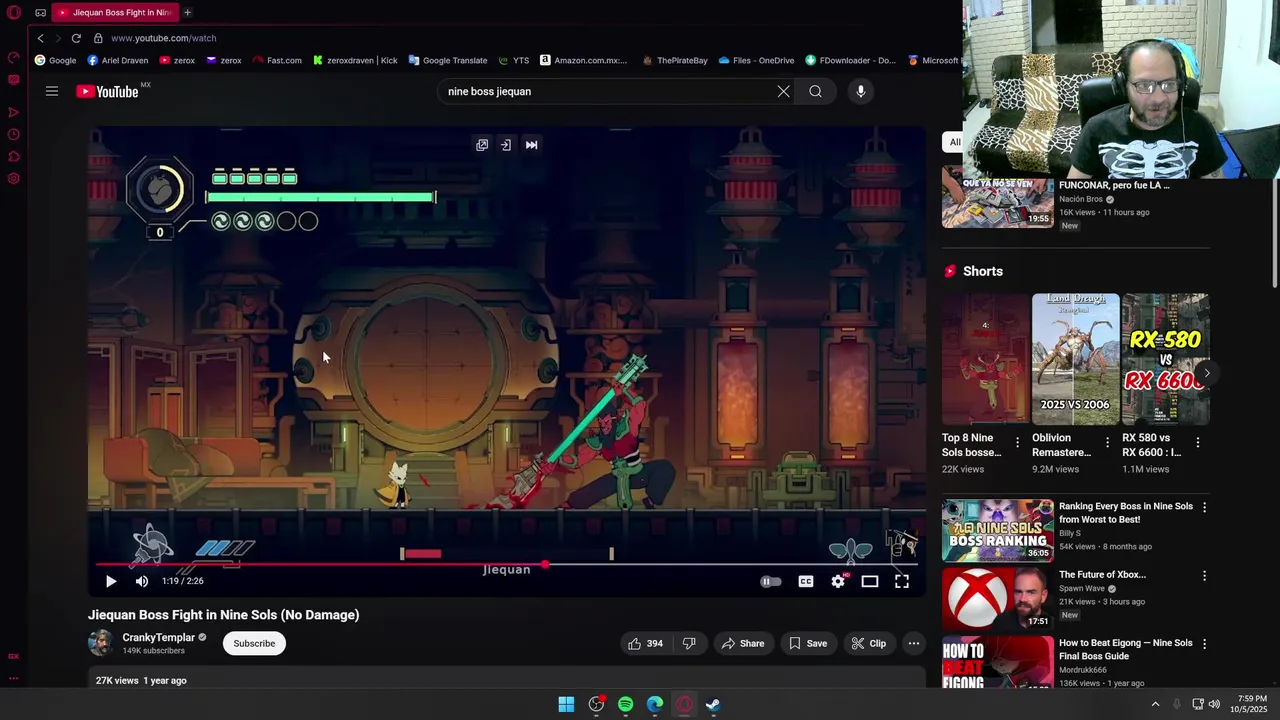Open the Files - OneDrive bookmark

pyautogui.click(x=756, y=60)
